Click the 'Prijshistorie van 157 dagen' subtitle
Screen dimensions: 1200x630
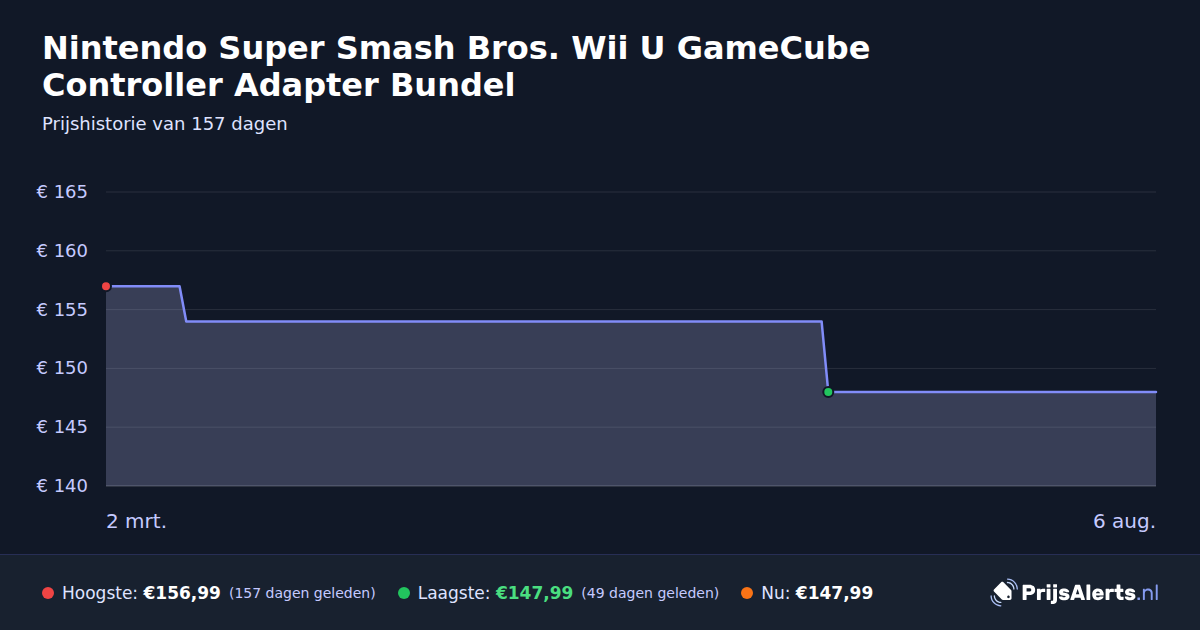point(165,124)
